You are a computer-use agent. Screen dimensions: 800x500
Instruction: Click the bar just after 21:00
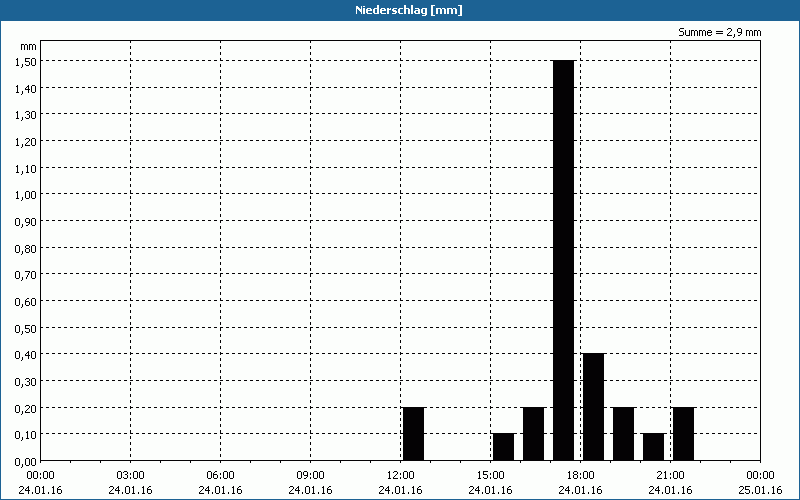click(684, 434)
